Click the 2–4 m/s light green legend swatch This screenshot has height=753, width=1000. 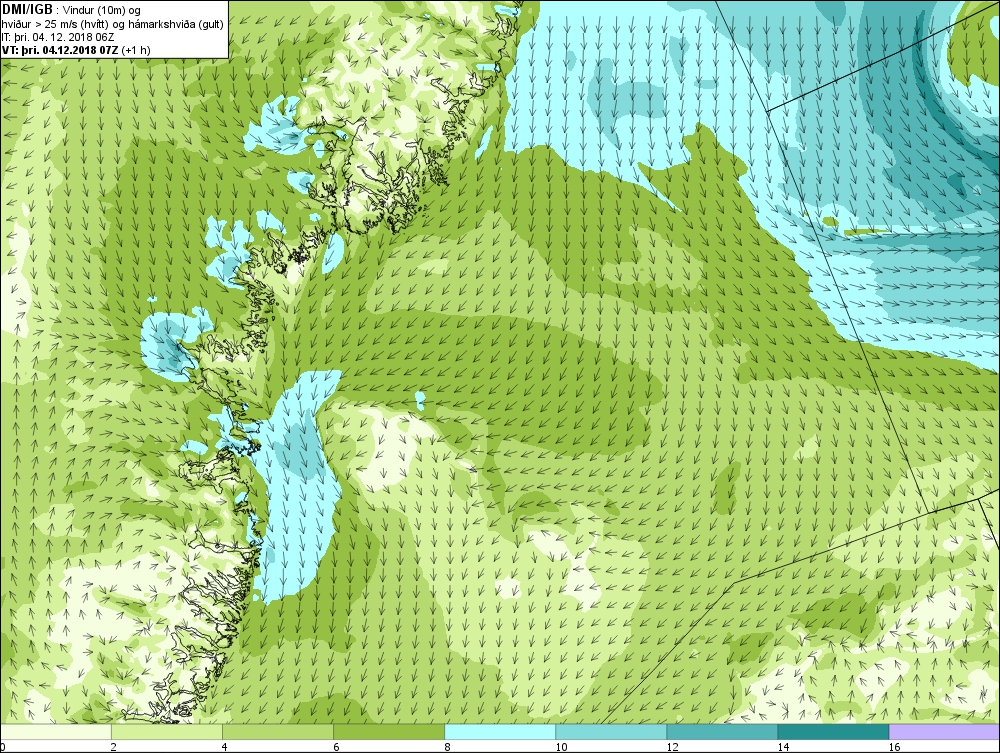(167, 732)
